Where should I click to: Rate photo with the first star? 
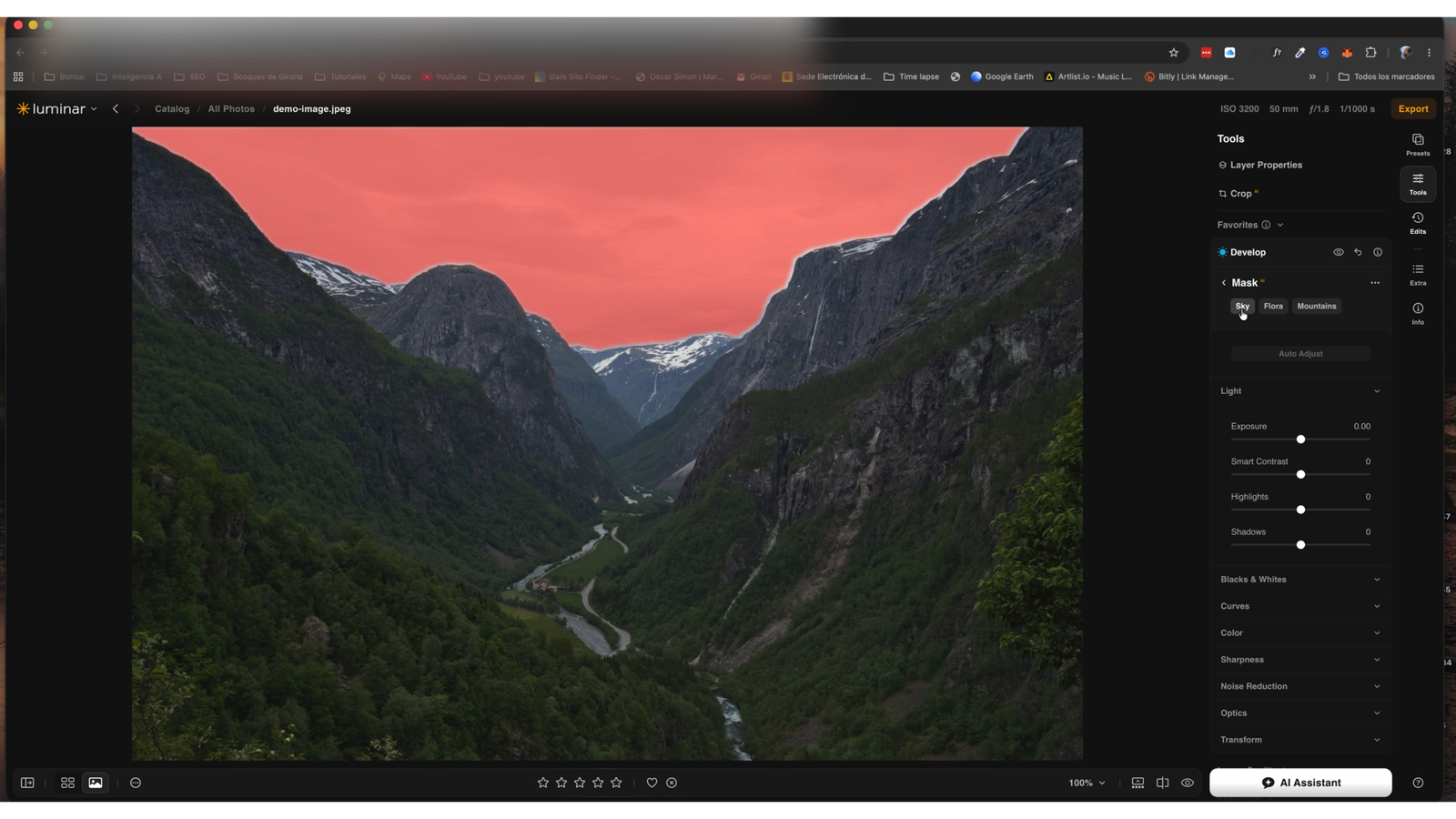pyautogui.click(x=543, y=783)
